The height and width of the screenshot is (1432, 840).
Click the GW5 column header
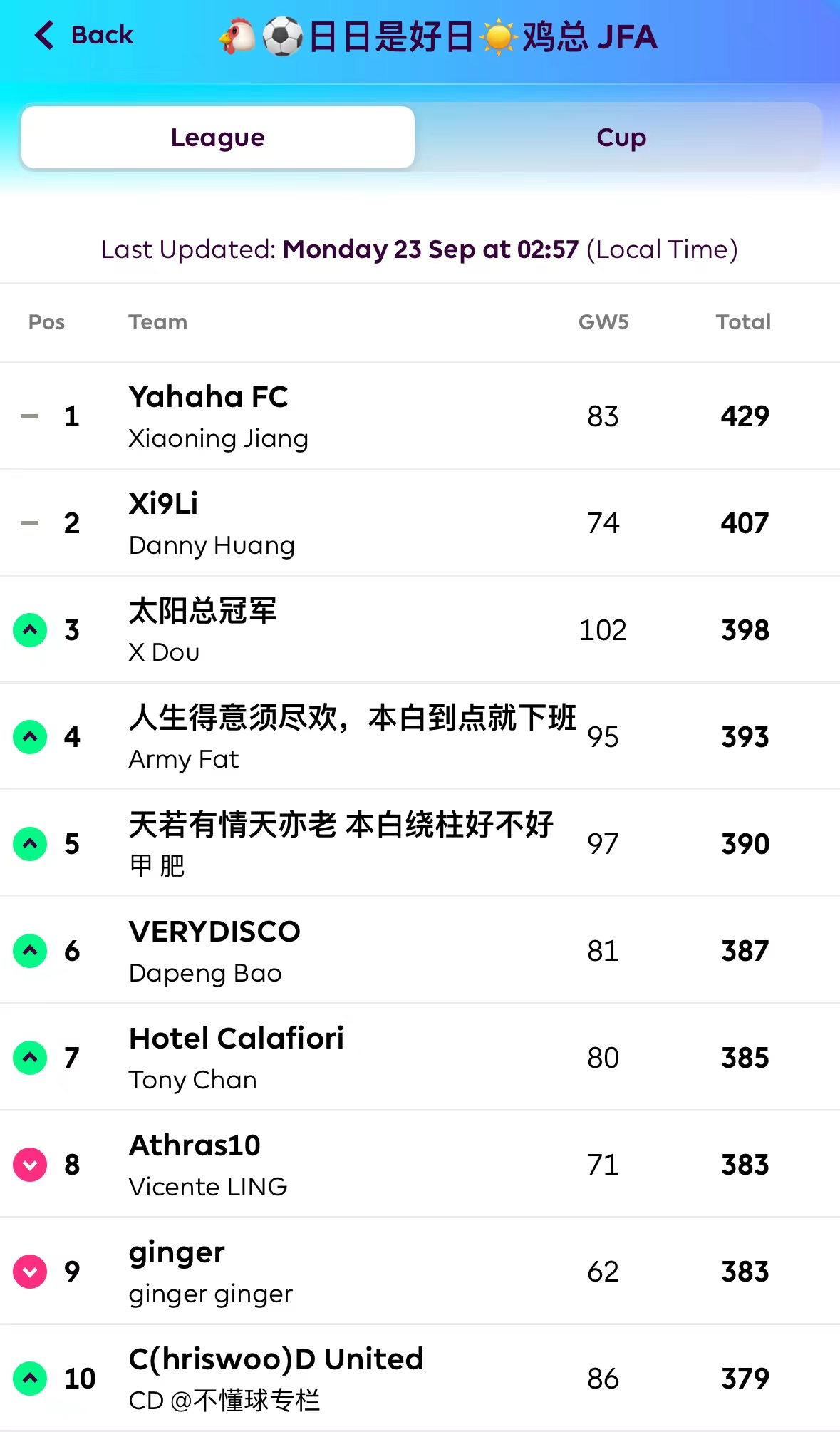pos(603,322)
